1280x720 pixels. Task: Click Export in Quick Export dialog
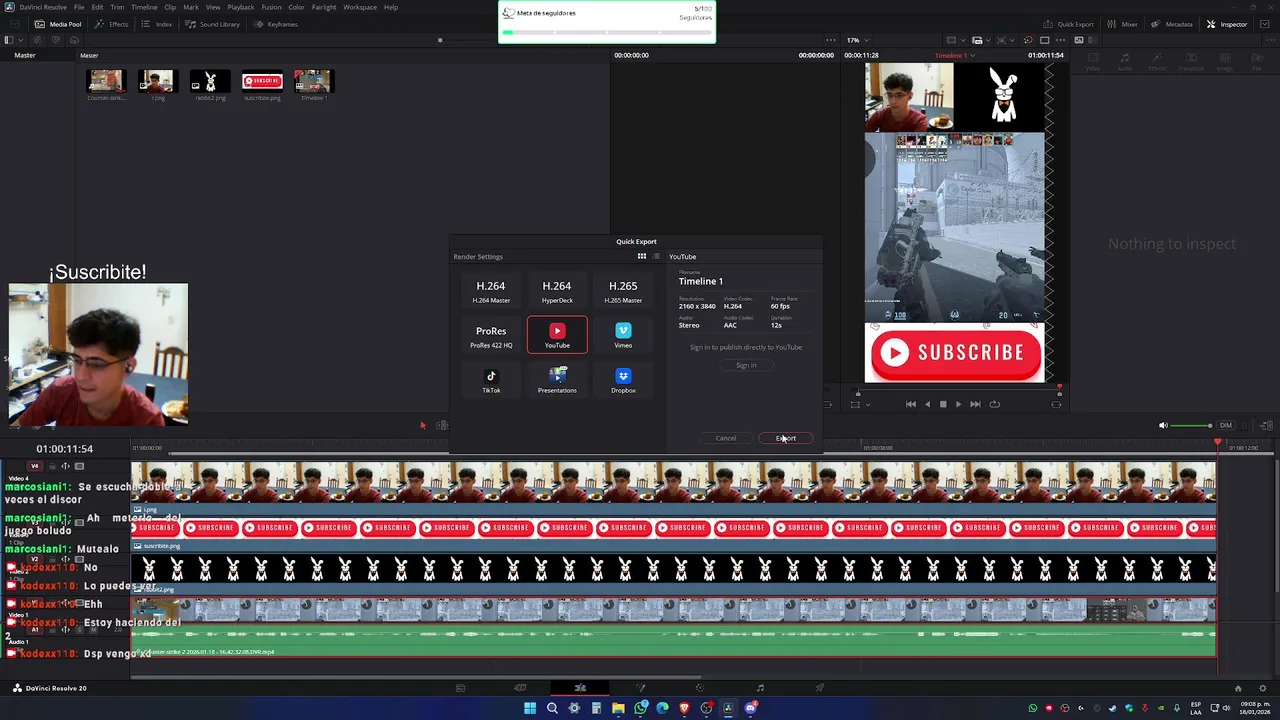coord(786,438)
